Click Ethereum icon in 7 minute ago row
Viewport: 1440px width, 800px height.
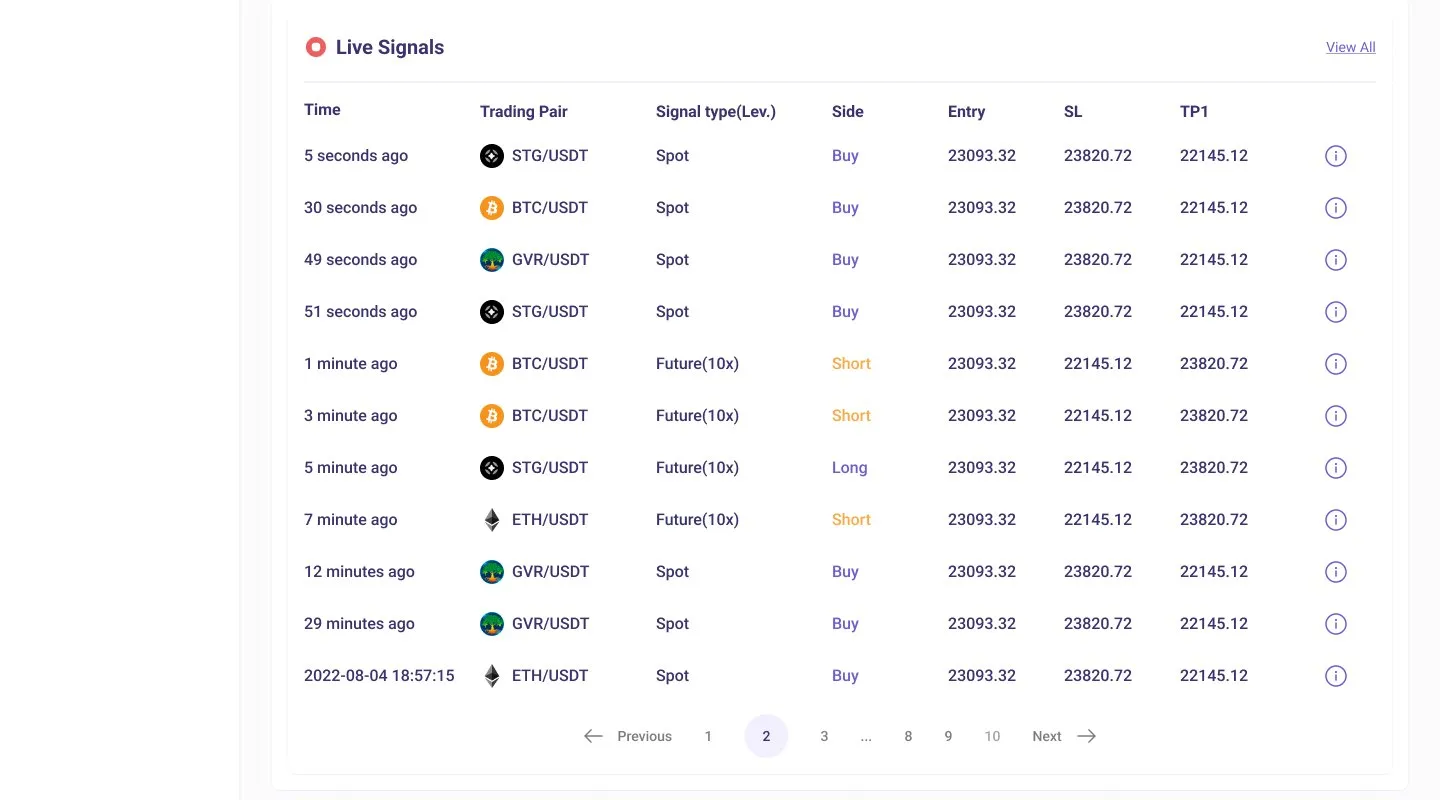(491, 520)
